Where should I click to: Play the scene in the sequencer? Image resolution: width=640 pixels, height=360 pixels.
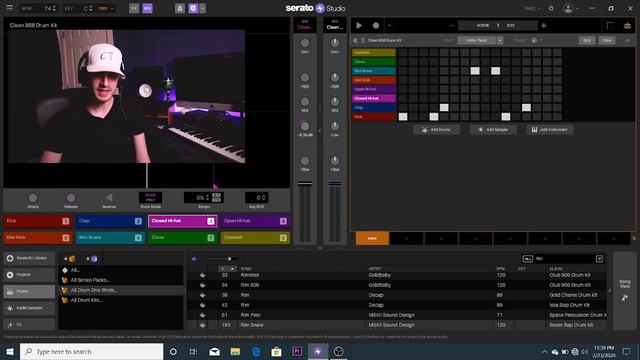coord(359,25)
